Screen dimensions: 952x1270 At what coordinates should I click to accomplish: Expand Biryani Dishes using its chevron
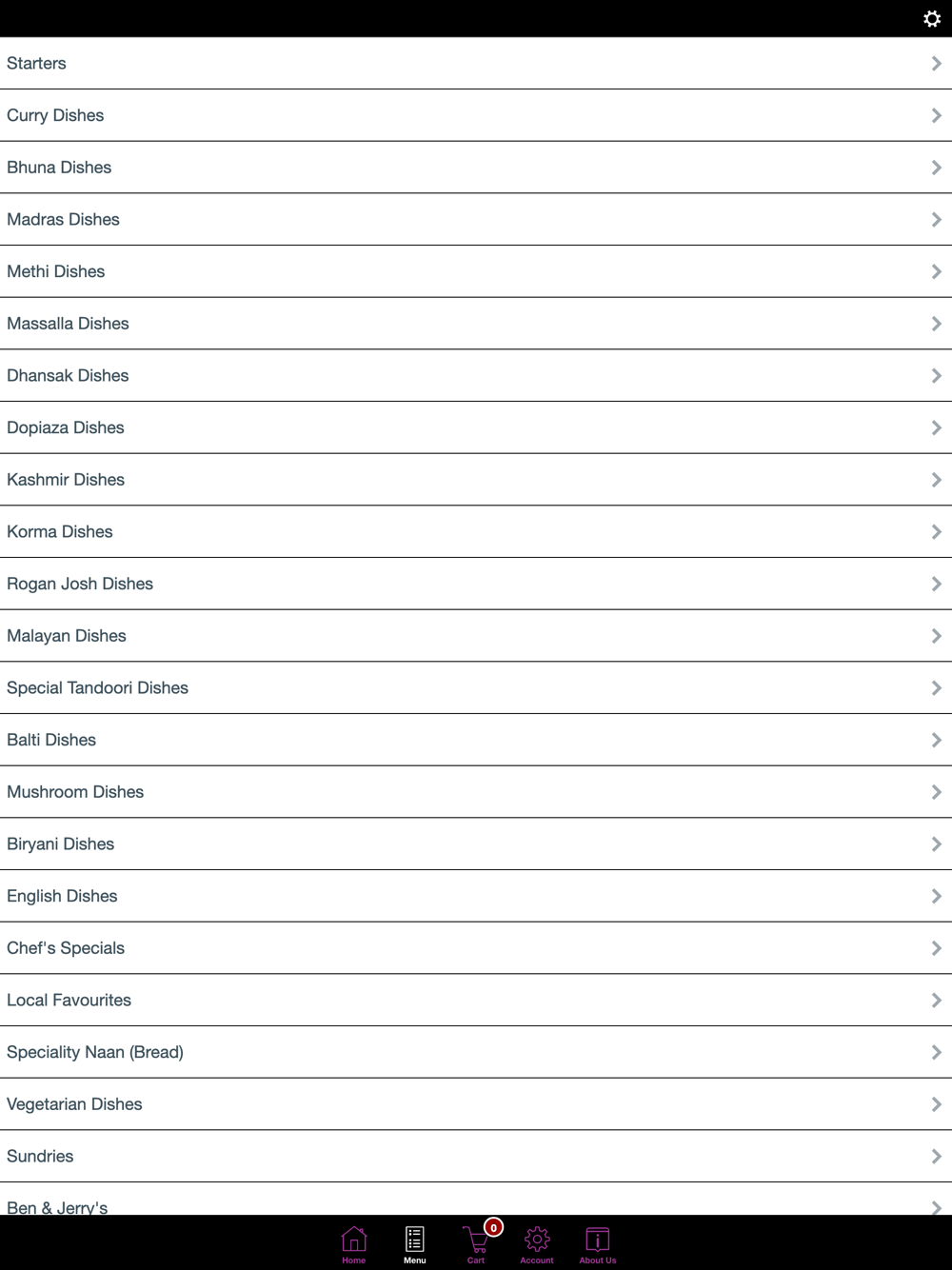point(937,843)
